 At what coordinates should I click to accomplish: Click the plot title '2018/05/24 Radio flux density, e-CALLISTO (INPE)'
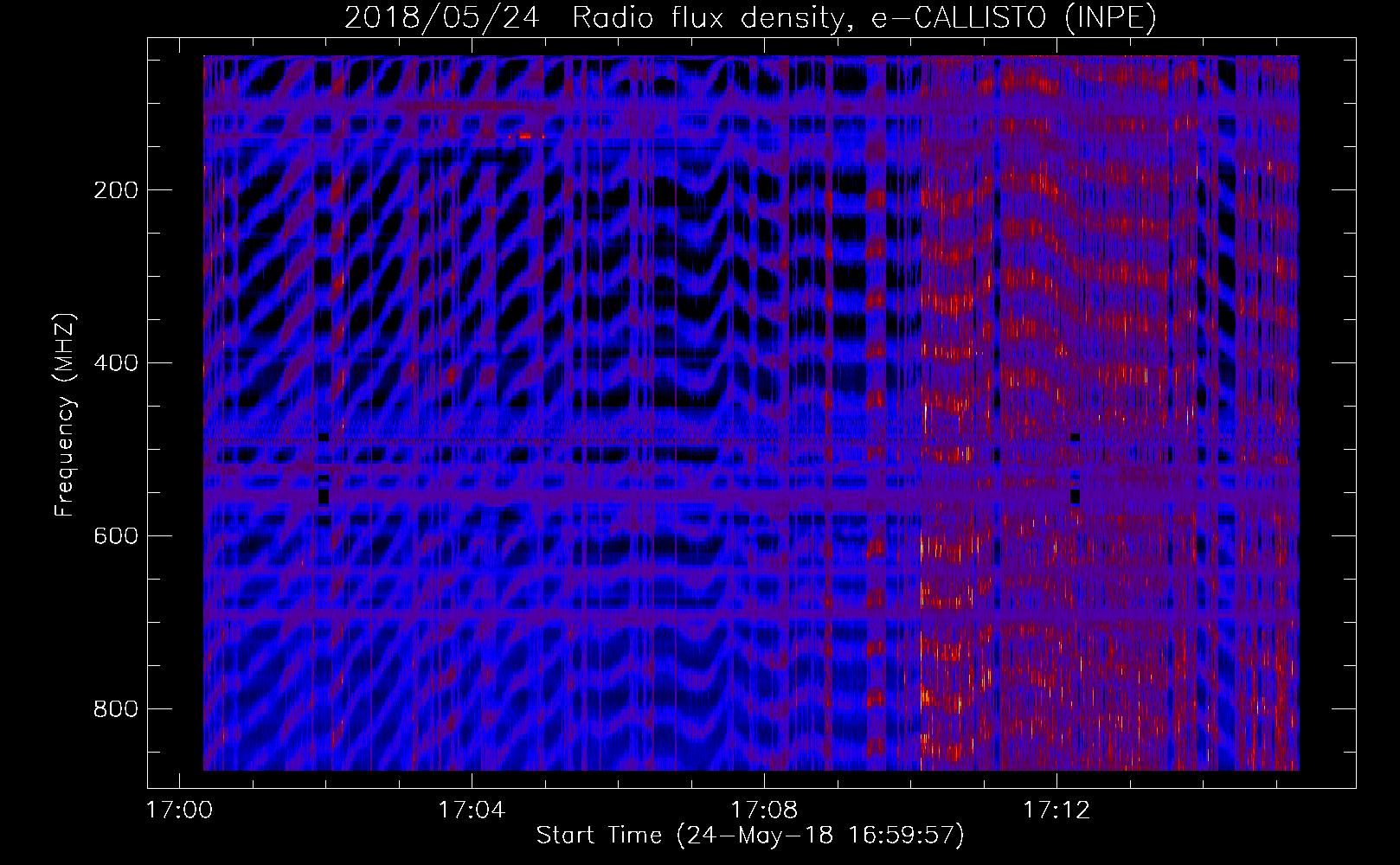coord(750,18)
